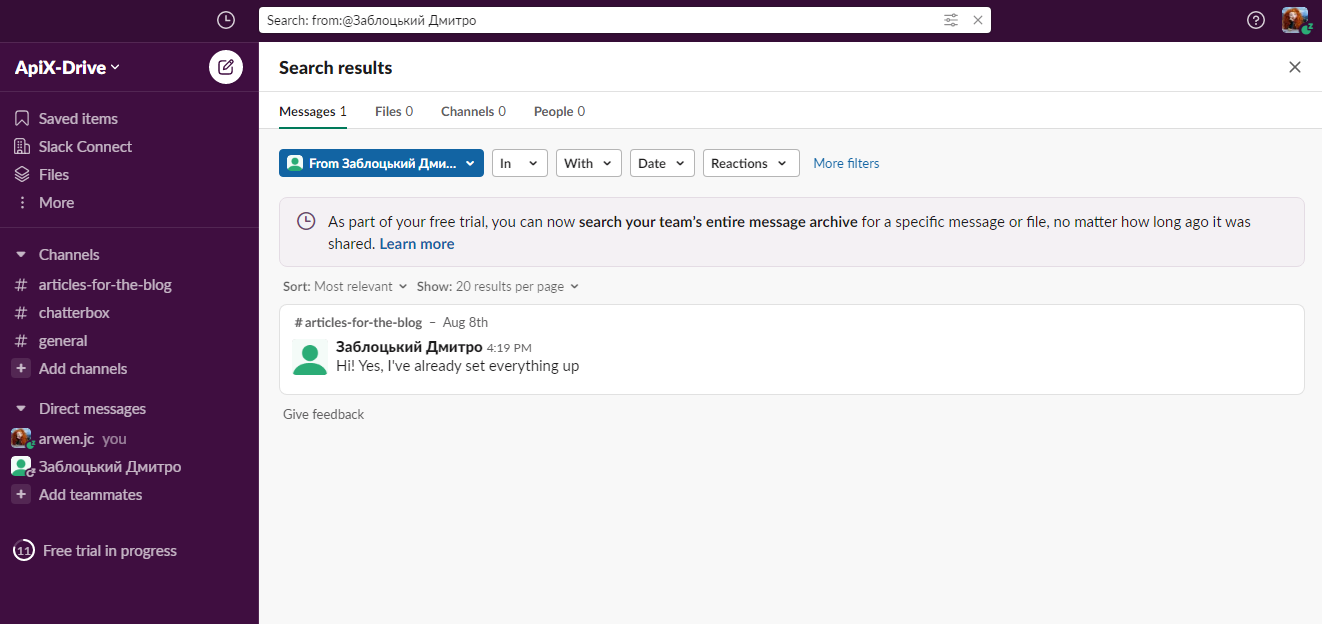The height and width of the screenshot is (624, 1322).
Task: Switch to the Channels results tab
Action: click(x=473, y=111)
